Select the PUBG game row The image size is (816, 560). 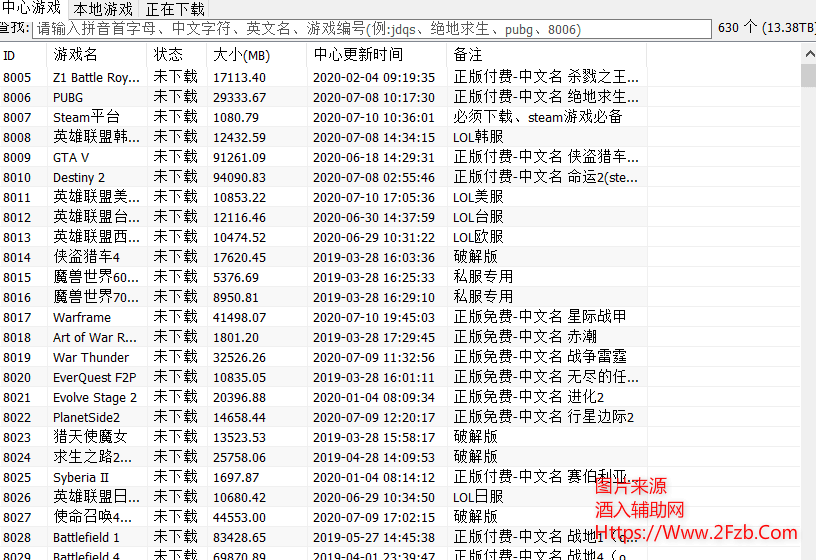[x=323, y=97]
